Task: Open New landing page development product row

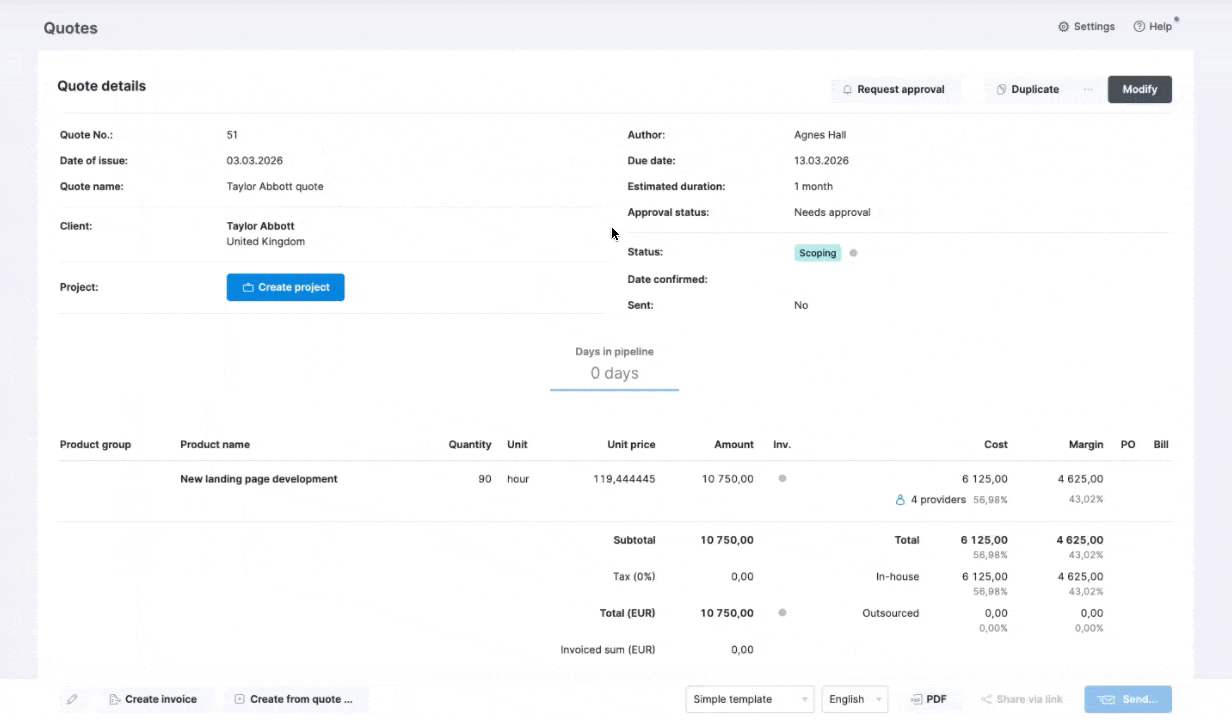Action: click(x=258, y=479)
